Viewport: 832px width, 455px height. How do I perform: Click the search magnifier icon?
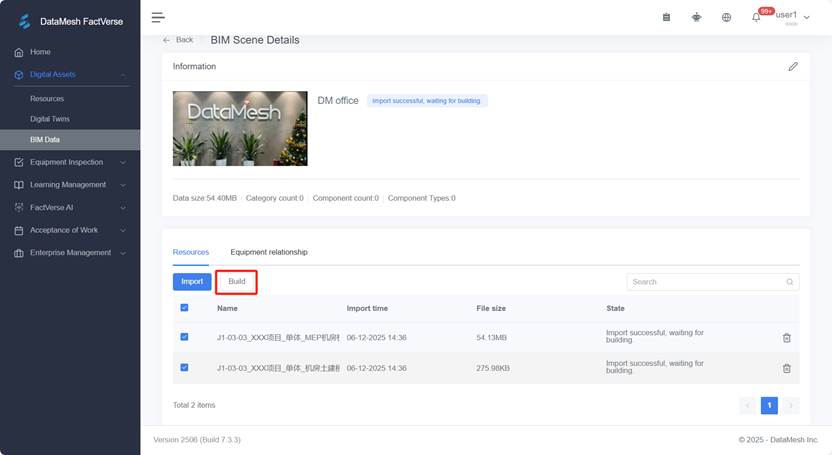(x=790, y=282)
